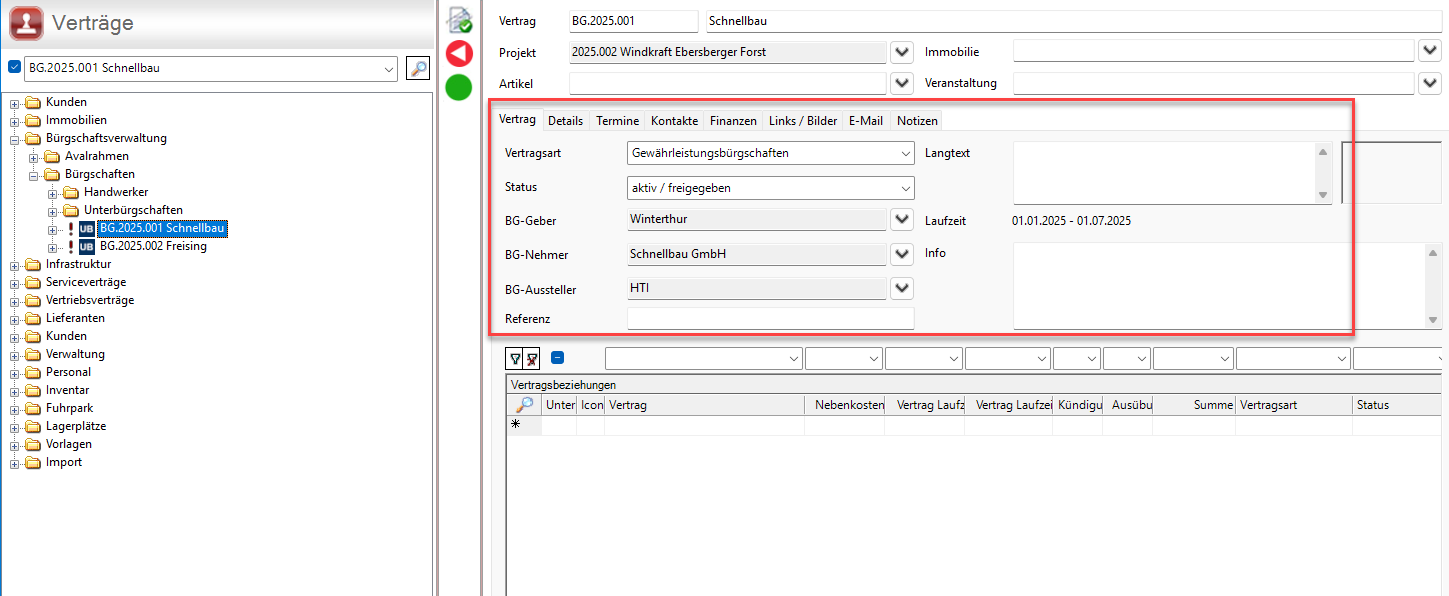Image resolution: width=1449 pixels, height=596 pixels.
Task: Click the UB icon of BG.2025.002 Freising
Action: click(x=87, y=247)
